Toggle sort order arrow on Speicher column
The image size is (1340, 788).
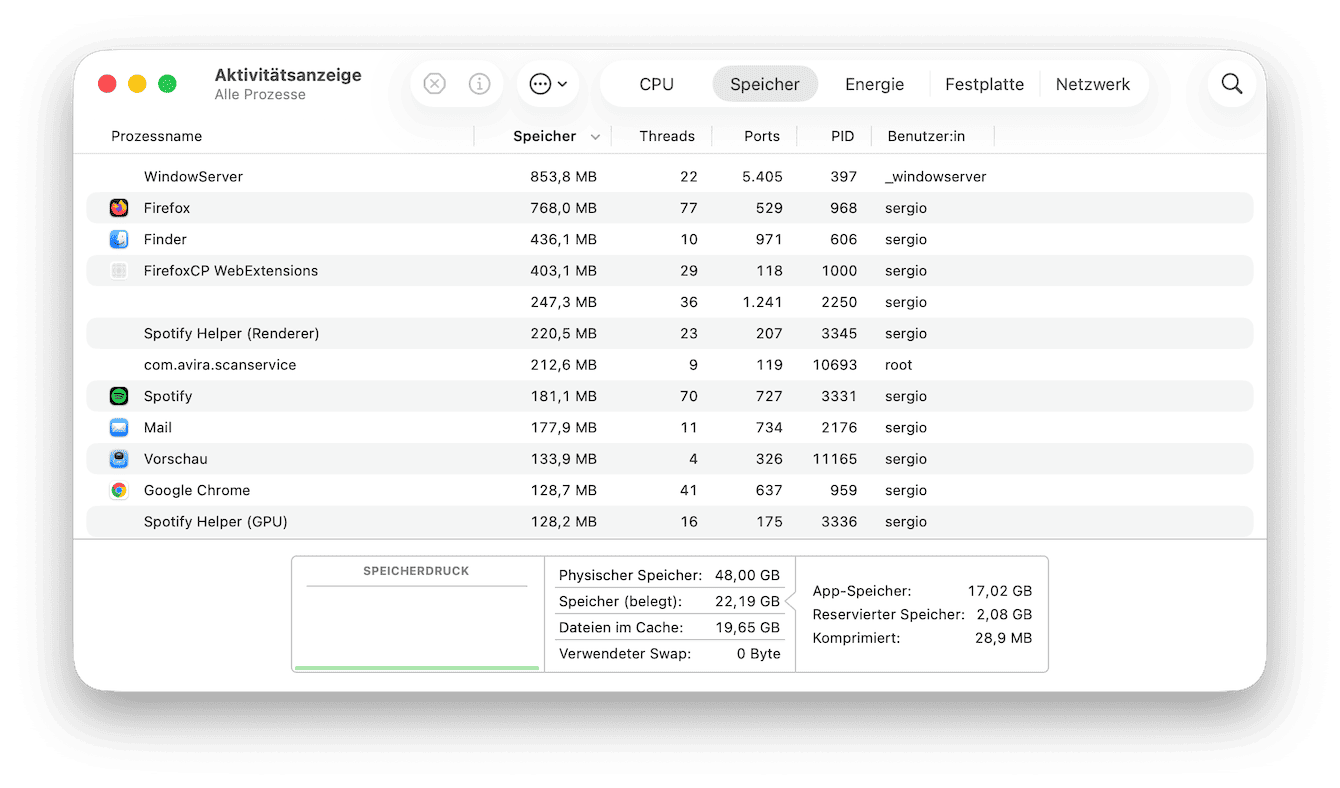coord(596,137)
